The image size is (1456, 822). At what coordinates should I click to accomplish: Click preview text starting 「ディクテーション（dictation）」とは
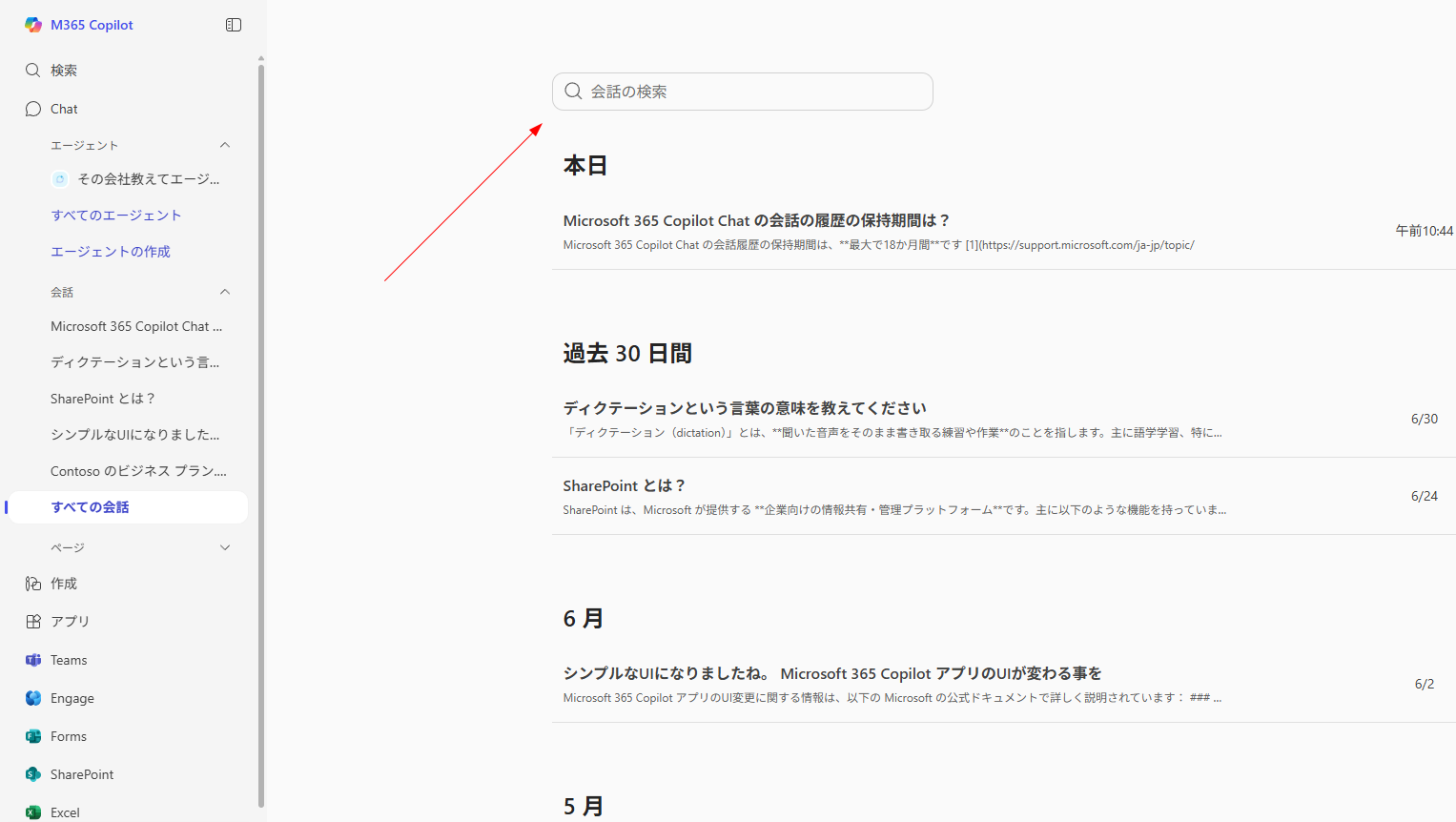[x=892, y=433]
